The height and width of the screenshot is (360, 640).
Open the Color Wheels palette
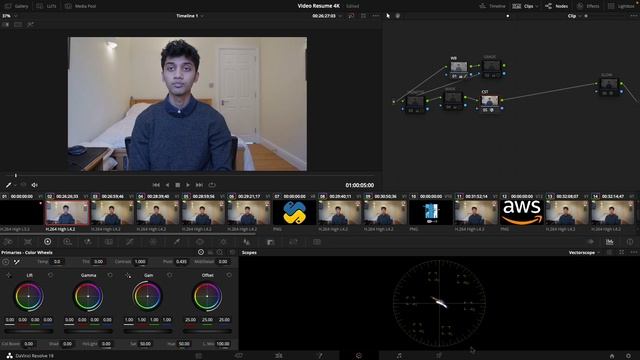(48, 242)
